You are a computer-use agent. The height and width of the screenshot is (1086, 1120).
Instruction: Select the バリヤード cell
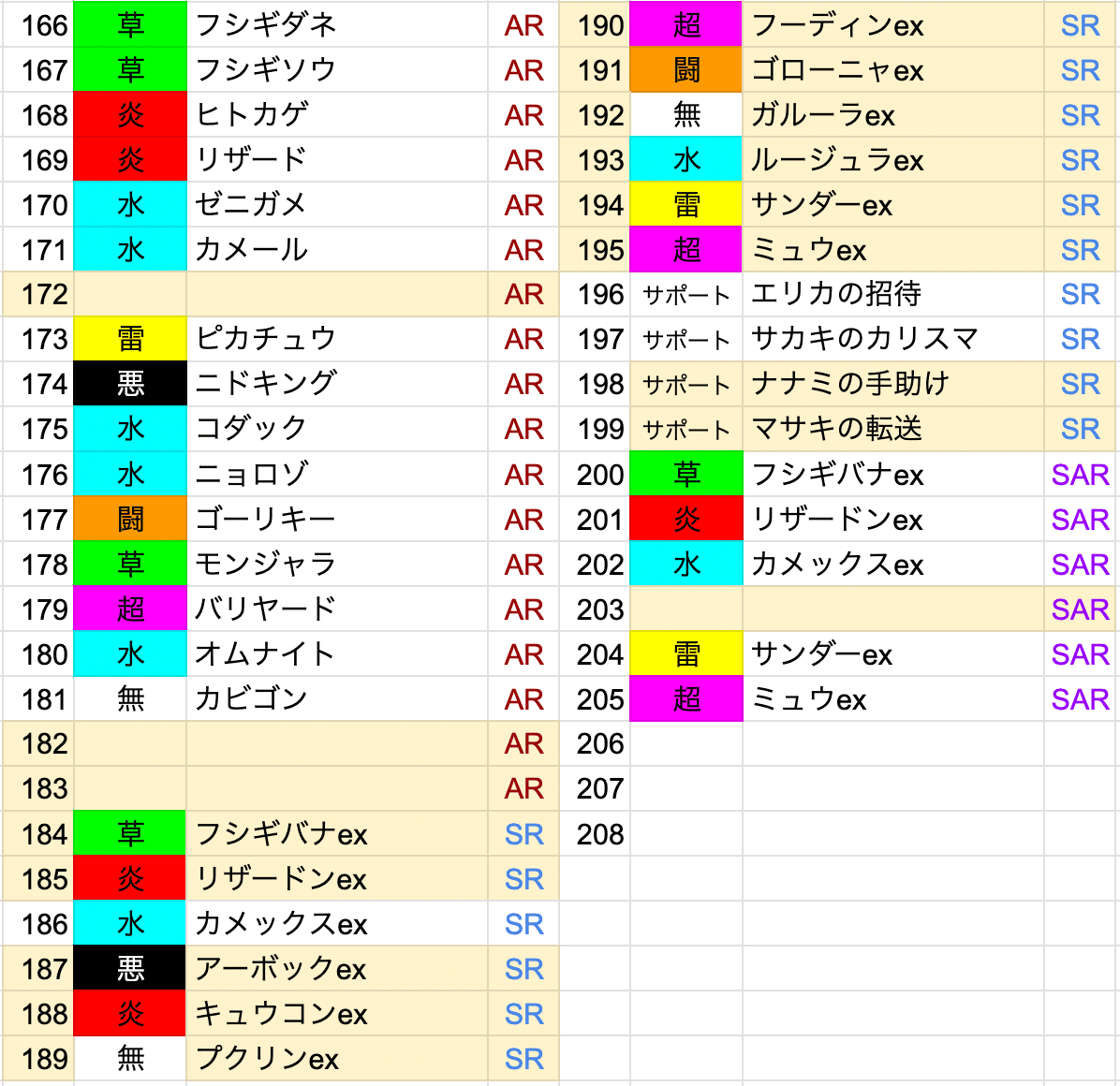[x=337, y=609]
